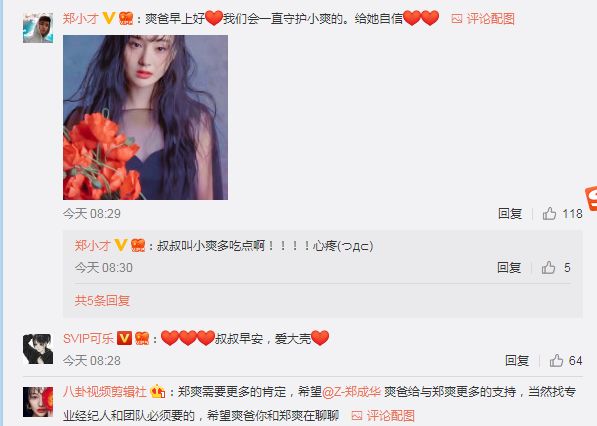Screen dimensions: 597x426
Task: Expand 共5条回复 replies
Action: 102,301
